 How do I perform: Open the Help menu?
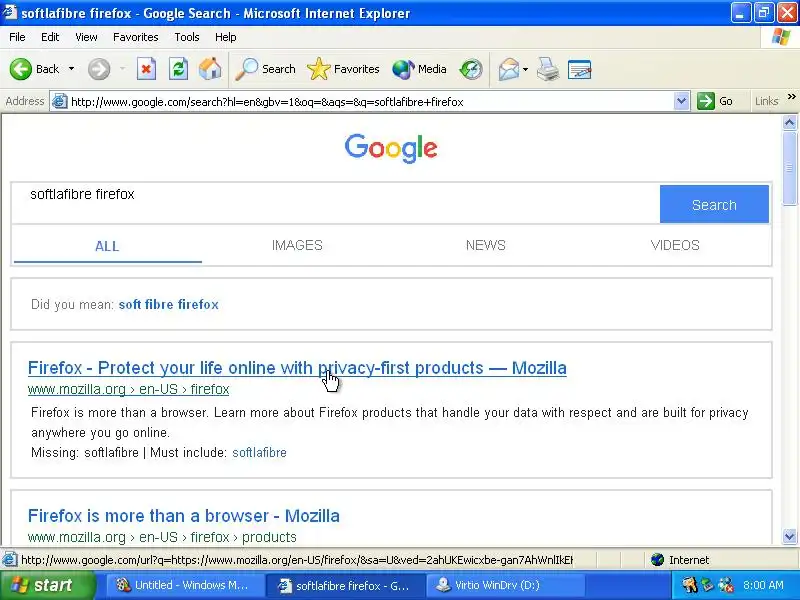click(x=226, y=37)
